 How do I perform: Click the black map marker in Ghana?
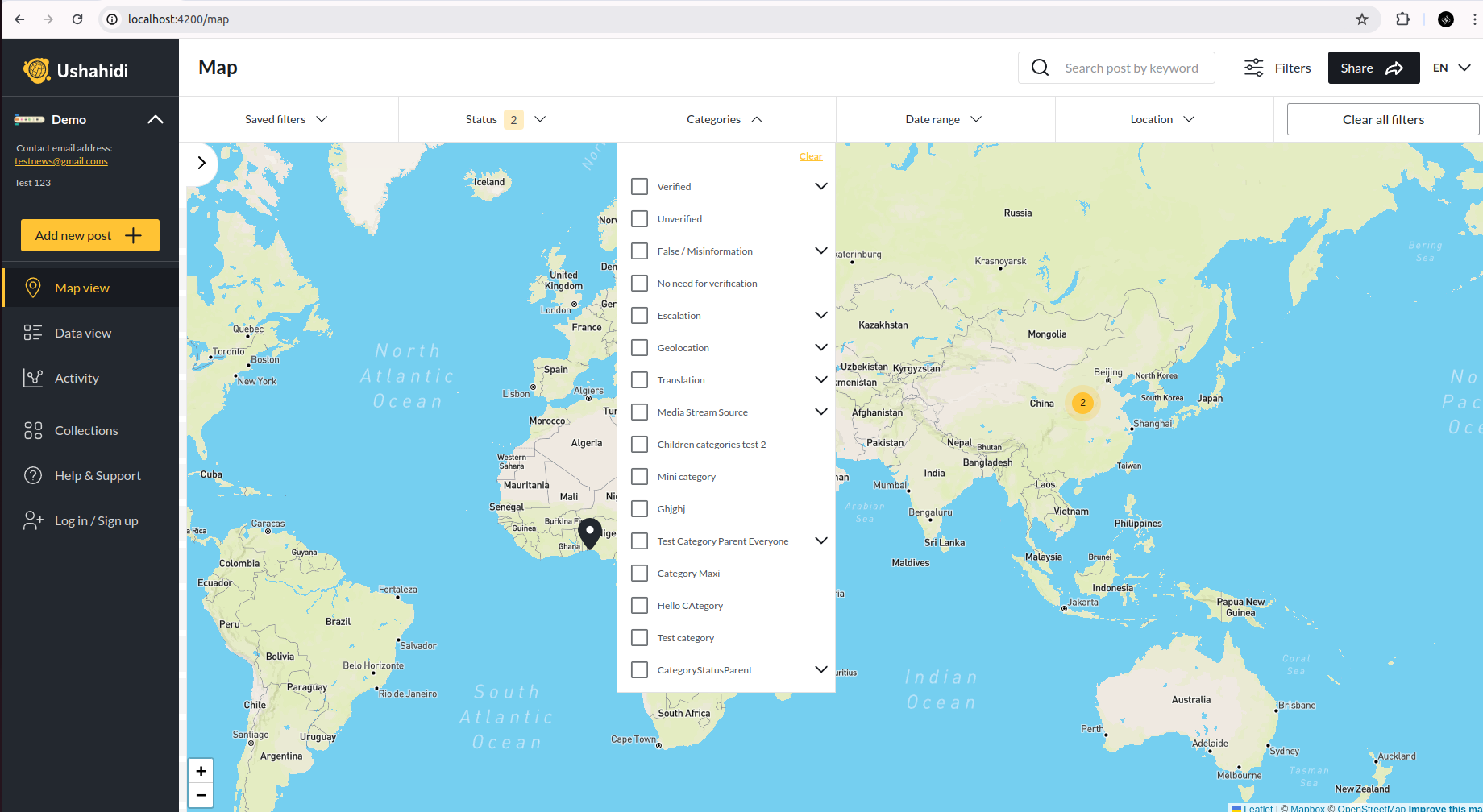(591, 533)
